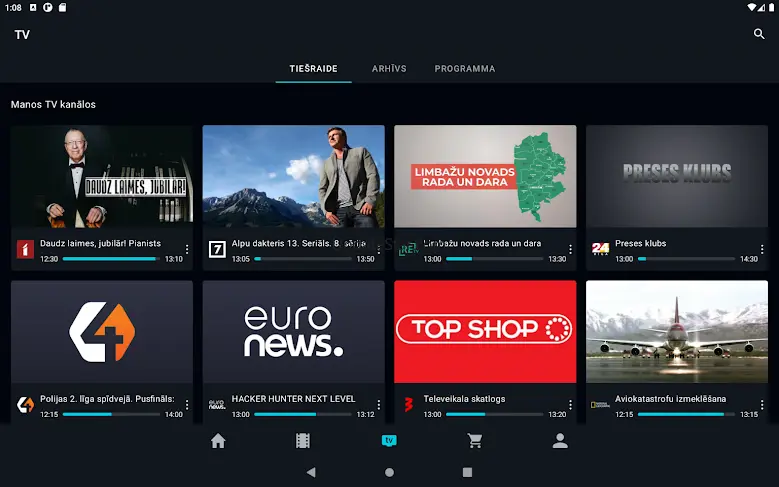Click the Manos TV kanālos heading
The height and width of the screenshot is (487, 779).
coord(53,104)
